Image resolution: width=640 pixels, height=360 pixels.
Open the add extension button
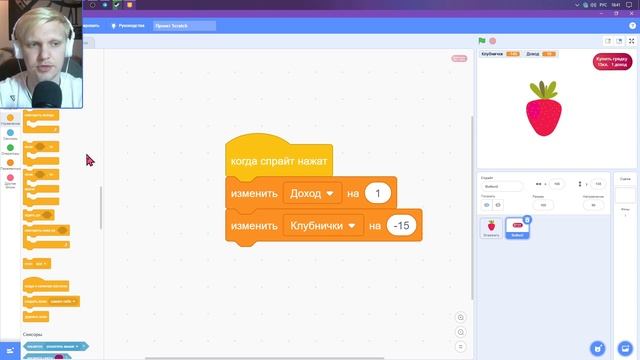point(10,351)
